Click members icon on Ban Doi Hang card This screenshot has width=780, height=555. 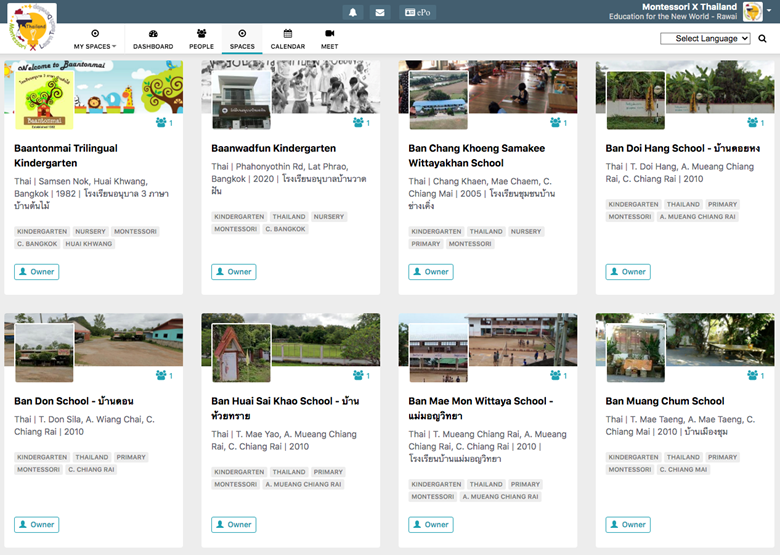(755, 122)
